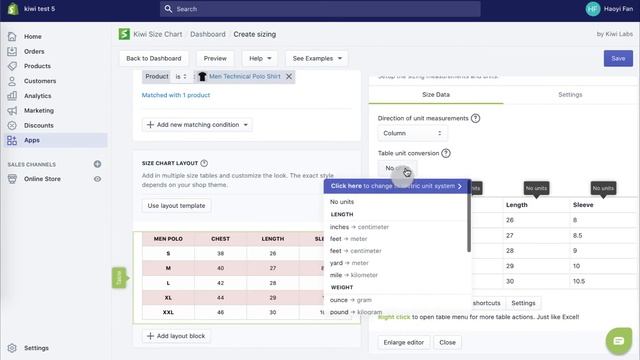
Task: Expand Add new matching condition dropdown
Action: pos(197,124)
